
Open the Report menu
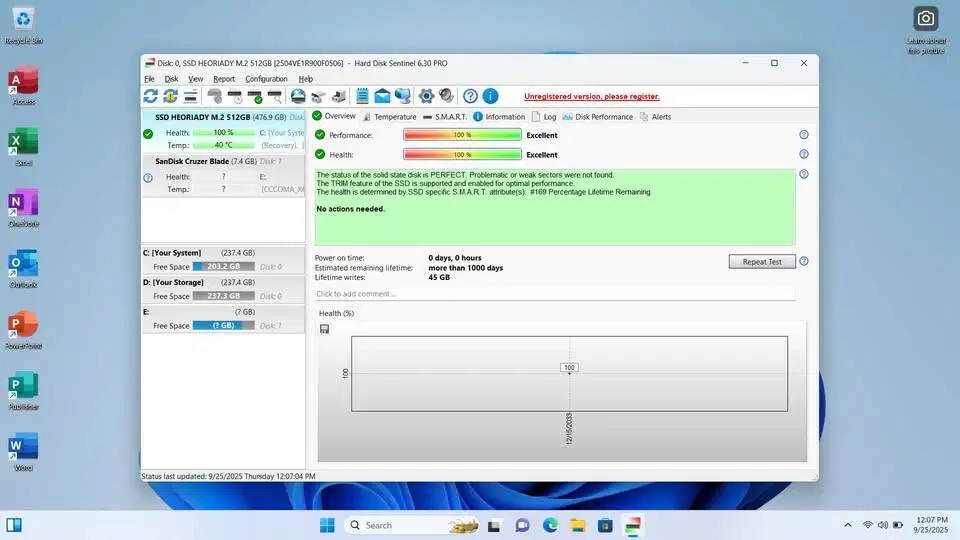click(x=224, y=79)
